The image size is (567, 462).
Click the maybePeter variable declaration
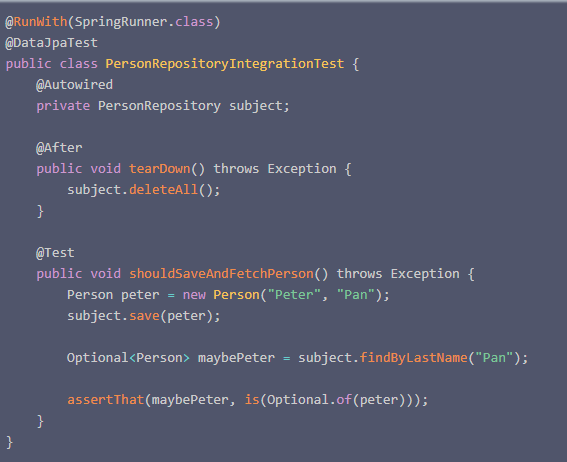click(x=236, y=358)
